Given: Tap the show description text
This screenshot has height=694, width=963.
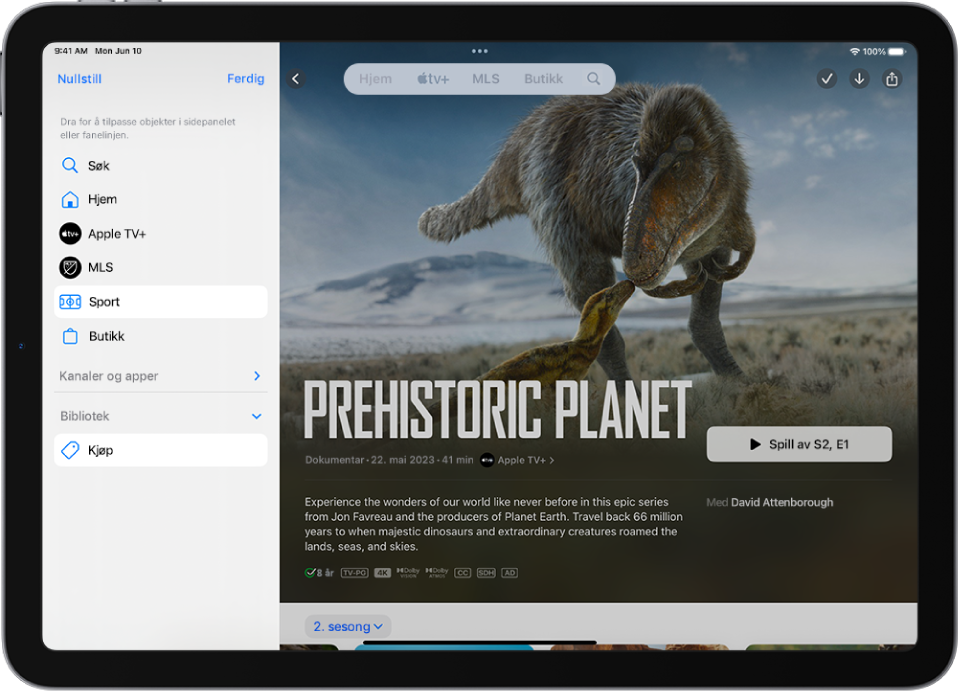Looking at the screenshot, I should click(493, 524).
